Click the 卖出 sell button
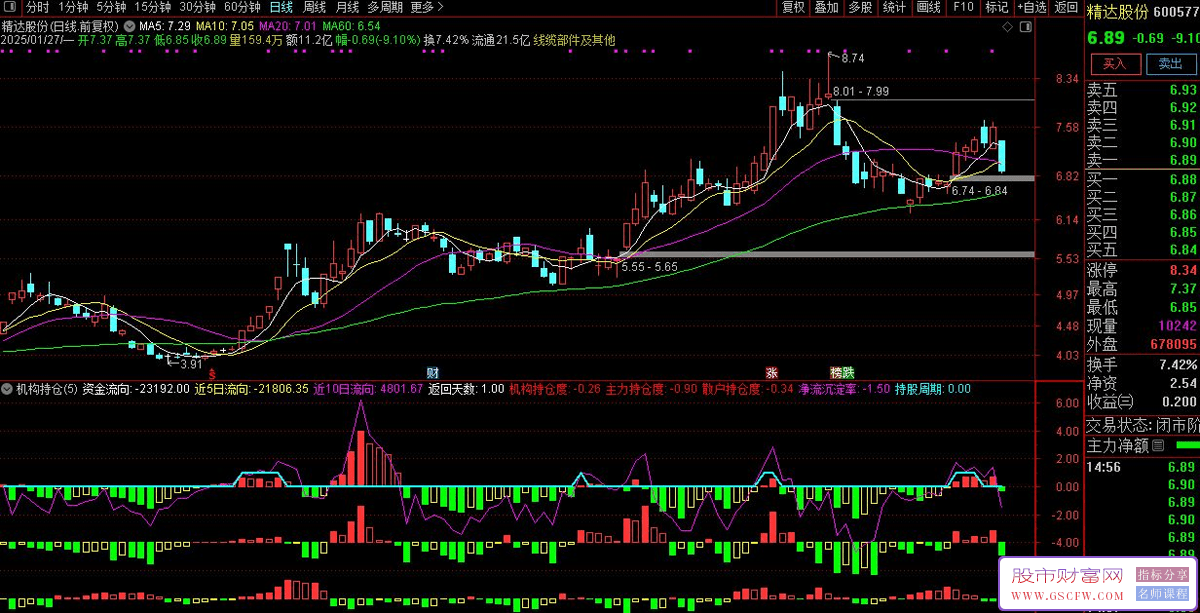This screenshot has height=613, width=1200. tap(1170, 63)
